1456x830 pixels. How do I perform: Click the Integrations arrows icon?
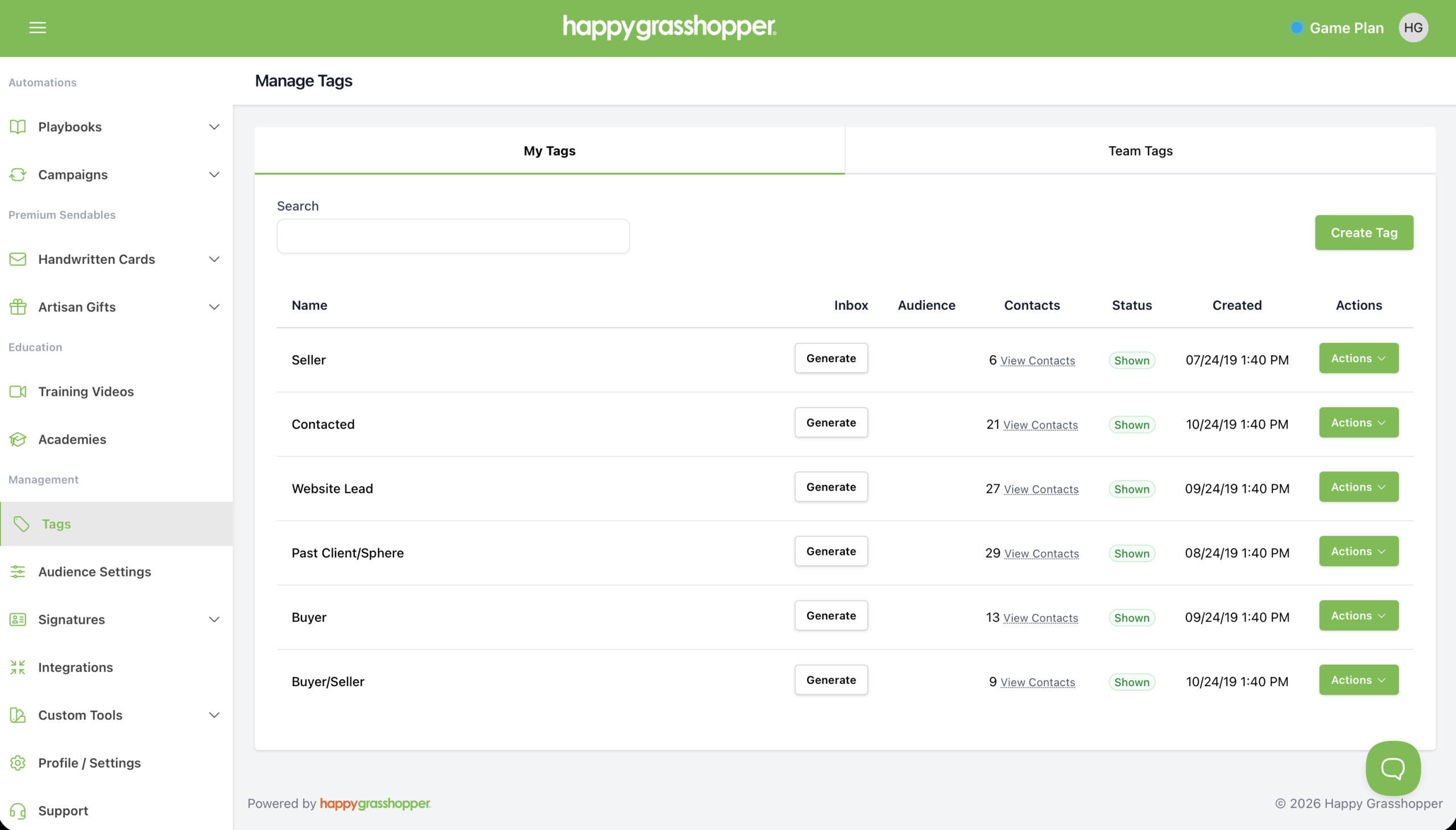click(18, 667)
